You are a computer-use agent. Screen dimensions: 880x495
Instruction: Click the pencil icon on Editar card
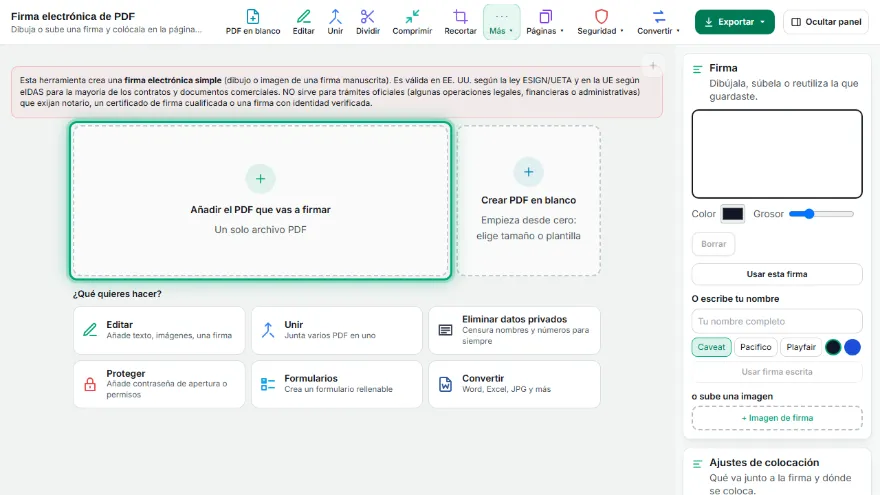[x=90, y=329]
